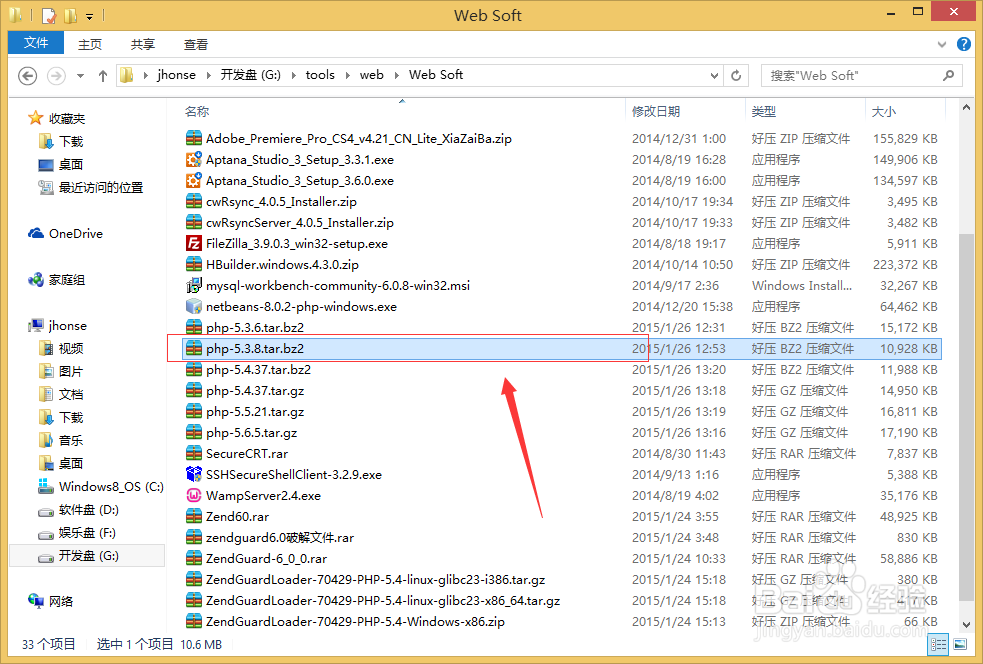Select the netbeans-8.0.2 installer icon
983x664 pixels.
coord(194,307)
